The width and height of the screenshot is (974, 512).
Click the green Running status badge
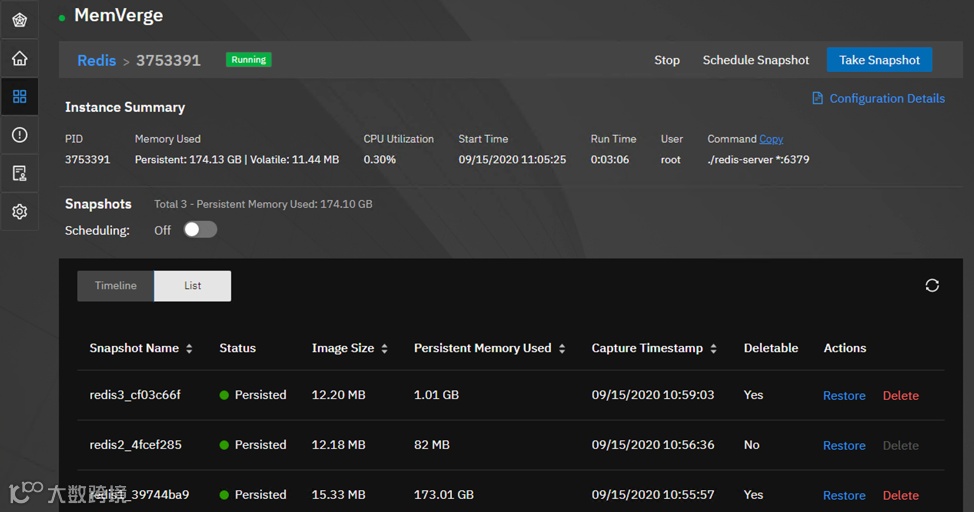pos(248,60)
